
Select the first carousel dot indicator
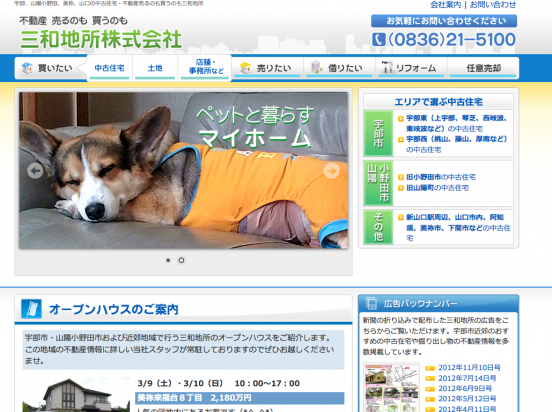tap(168, 260)
